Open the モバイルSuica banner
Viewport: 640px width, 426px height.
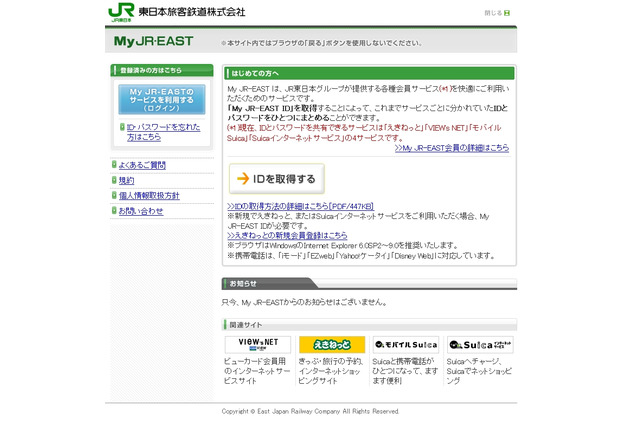pyautogui.click(x=405, y=345)
